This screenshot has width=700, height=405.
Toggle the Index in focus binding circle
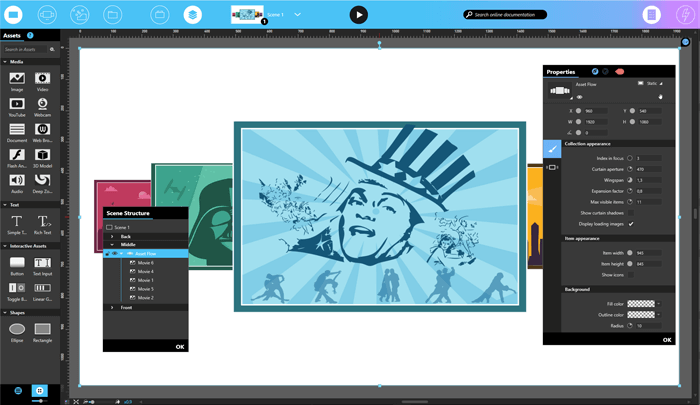pos(630,158)
